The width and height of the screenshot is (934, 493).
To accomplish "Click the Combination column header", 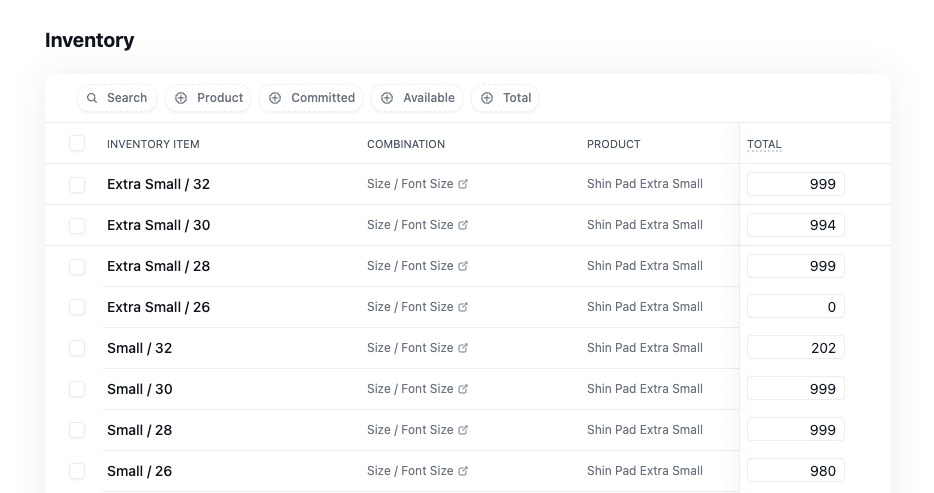I will pyautogui.click(x=406, y=144).
